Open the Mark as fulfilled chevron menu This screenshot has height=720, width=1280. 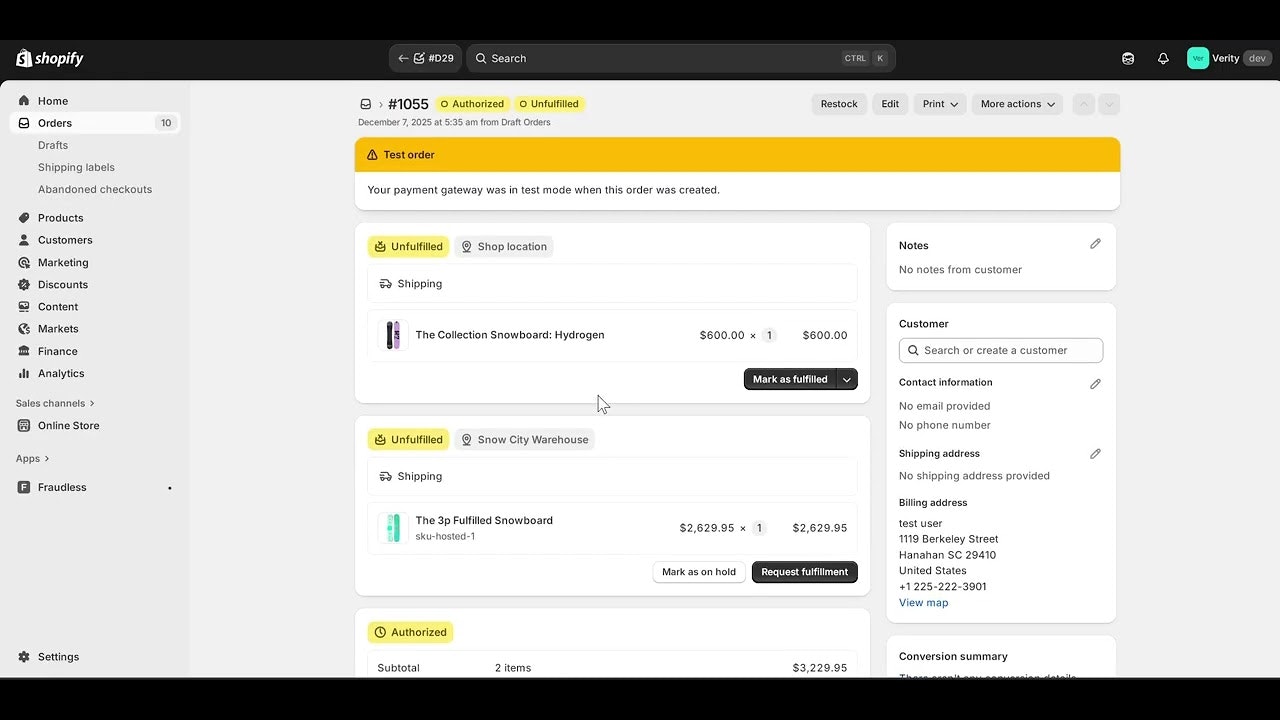coord(846,379)
